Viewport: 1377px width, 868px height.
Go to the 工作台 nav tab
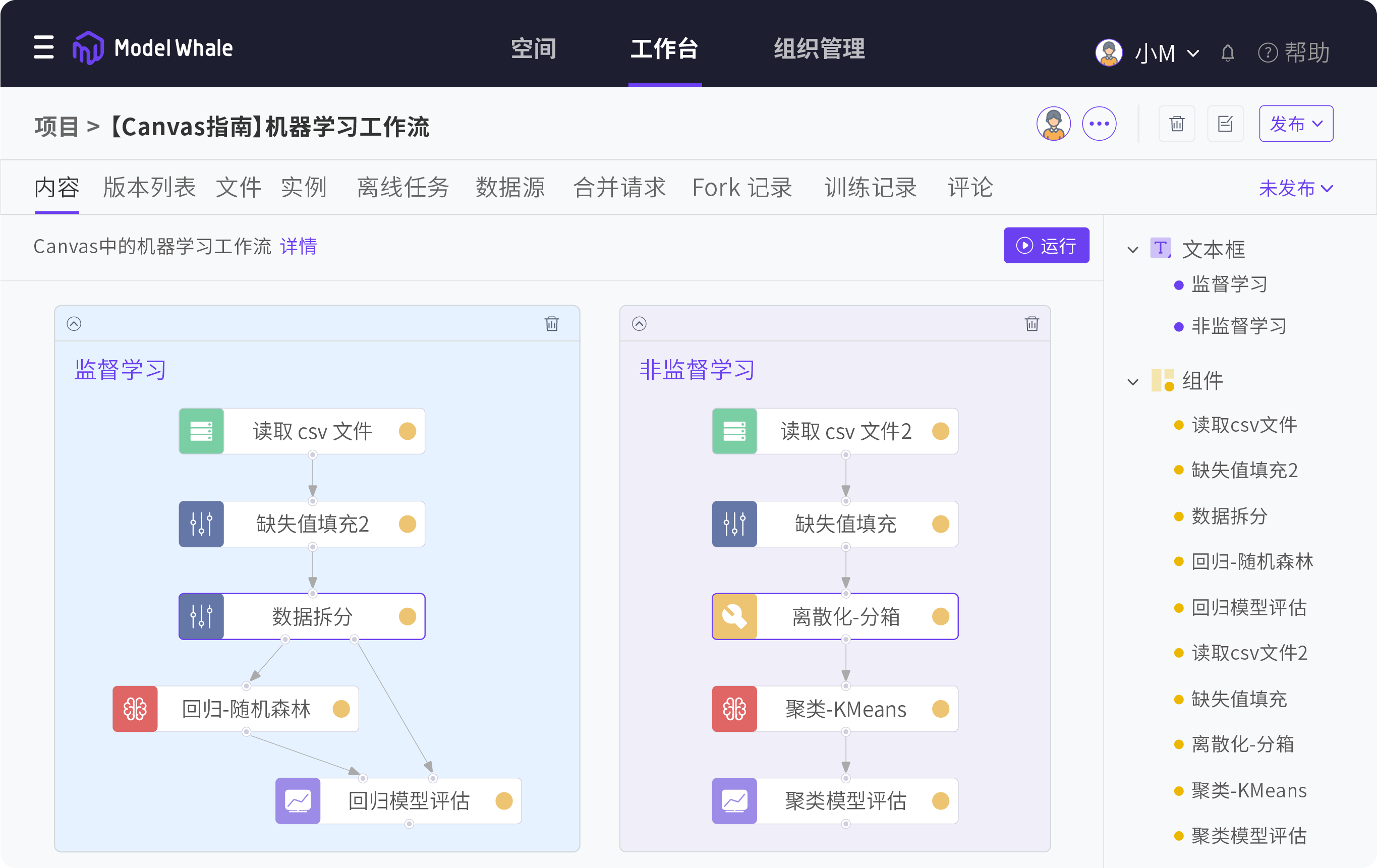(x=664, y=48)
